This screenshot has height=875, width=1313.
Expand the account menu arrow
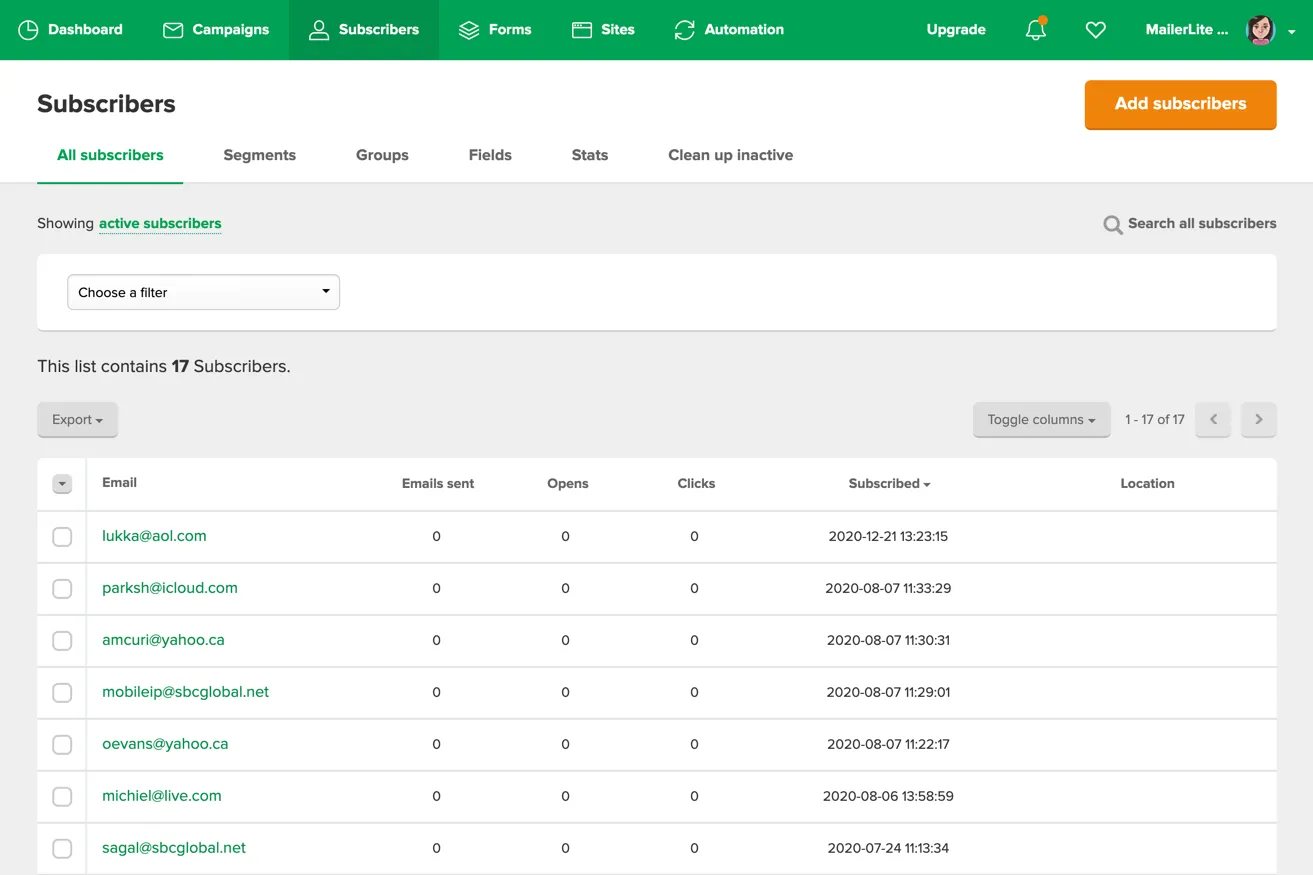click(x=1292, y=32)
